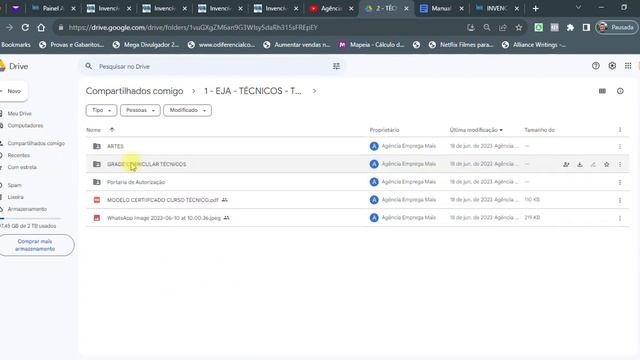Viewport: 640px width, 360px height.
Task: Open Netflix Filmes bookmark
Action: tap(461, 45)
